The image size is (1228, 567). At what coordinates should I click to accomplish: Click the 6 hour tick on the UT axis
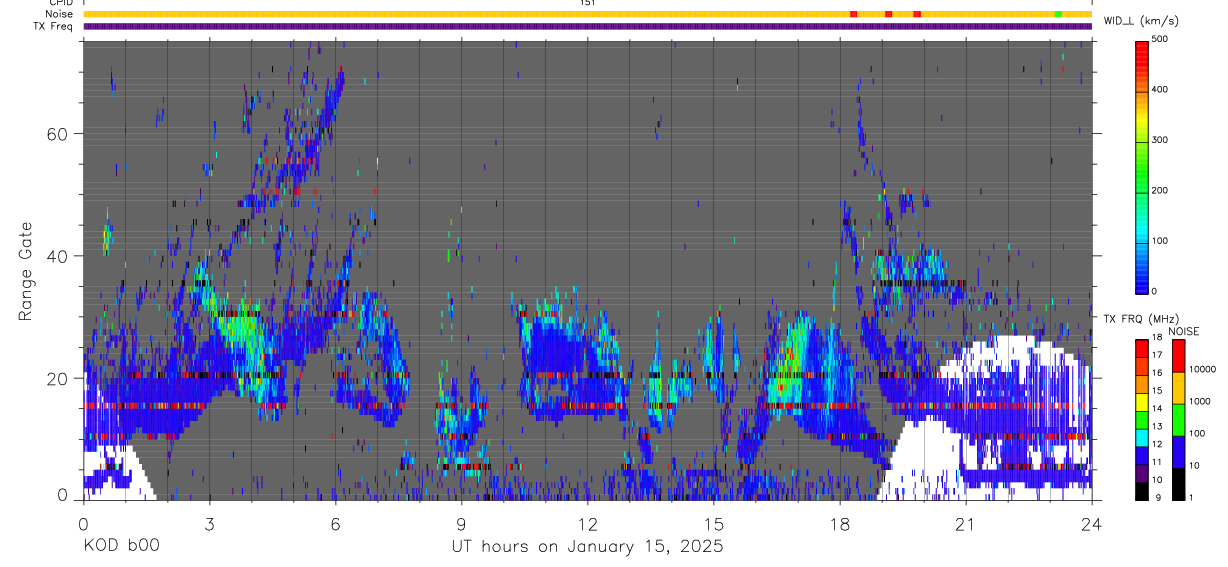(x=335, y=523)
